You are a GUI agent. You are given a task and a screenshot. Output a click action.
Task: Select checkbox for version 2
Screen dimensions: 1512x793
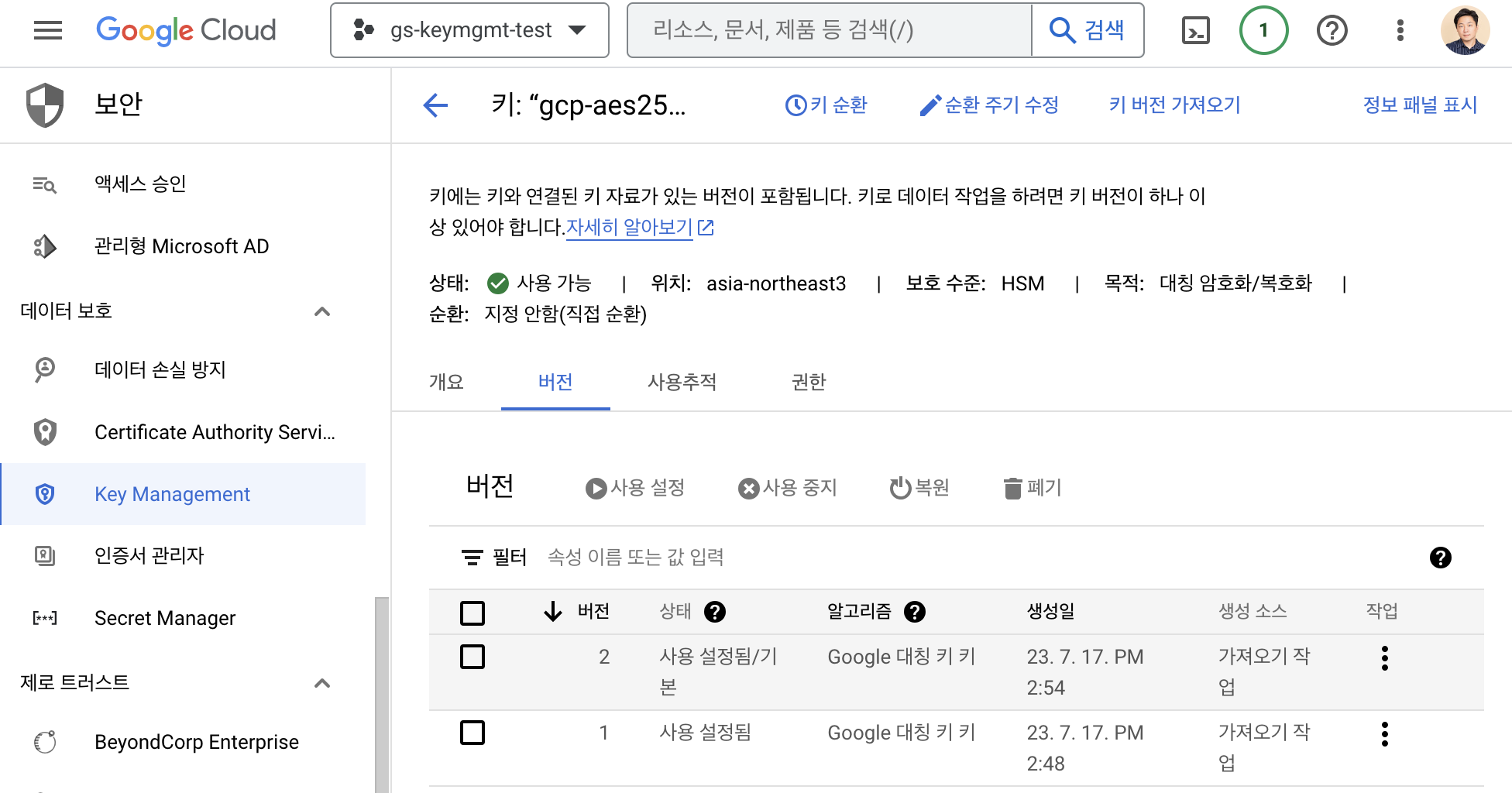tap(472, 657)
